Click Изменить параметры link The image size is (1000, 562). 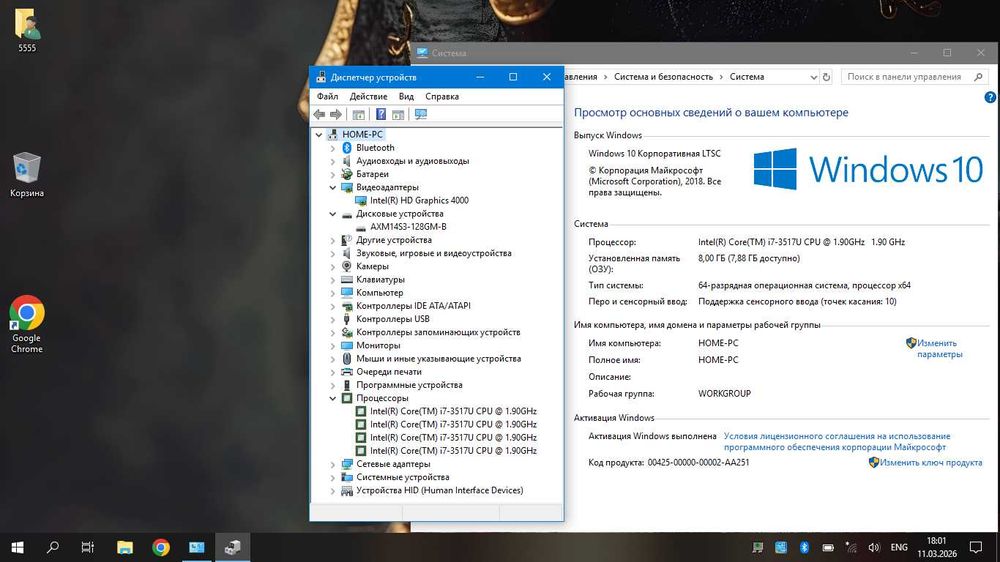939,348
